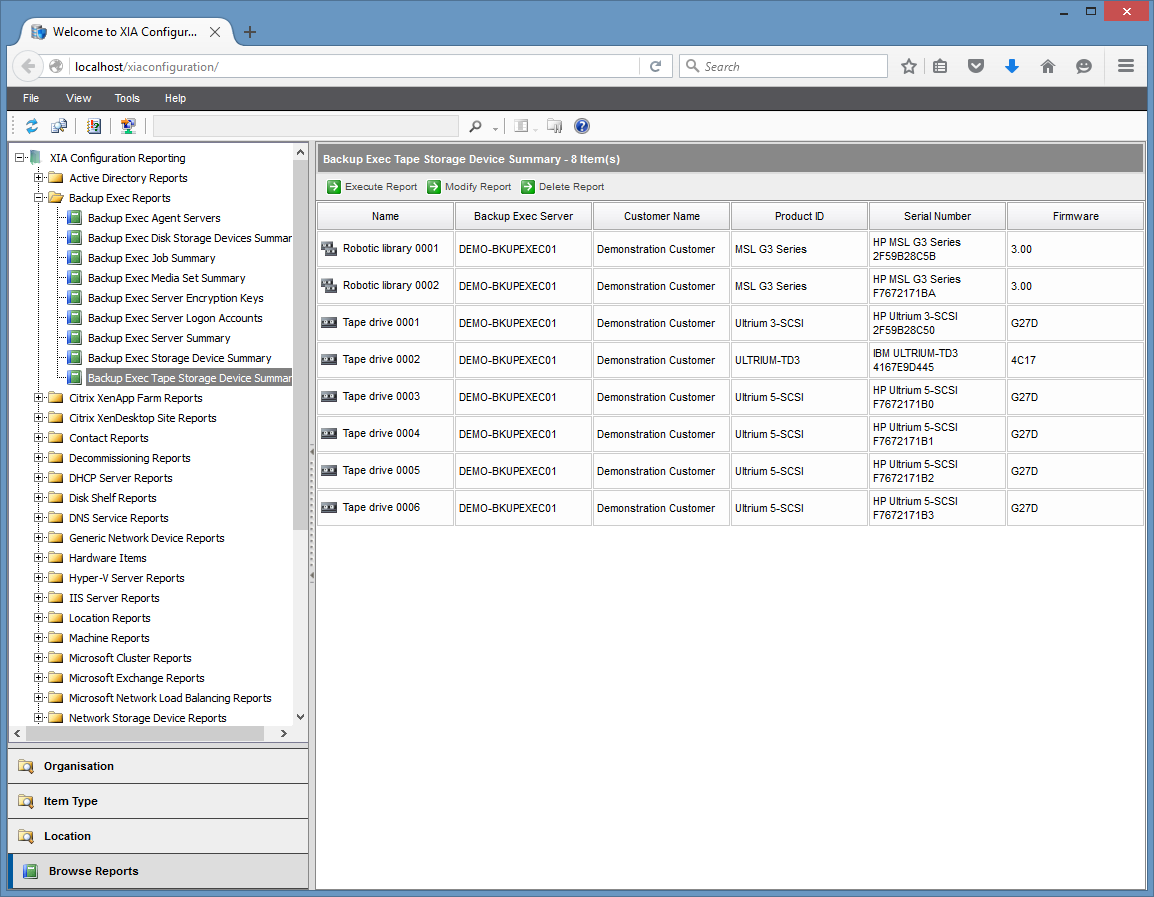Switch to the Organisation panel
Screen dimensions: 1154x897
coord(159,766)
